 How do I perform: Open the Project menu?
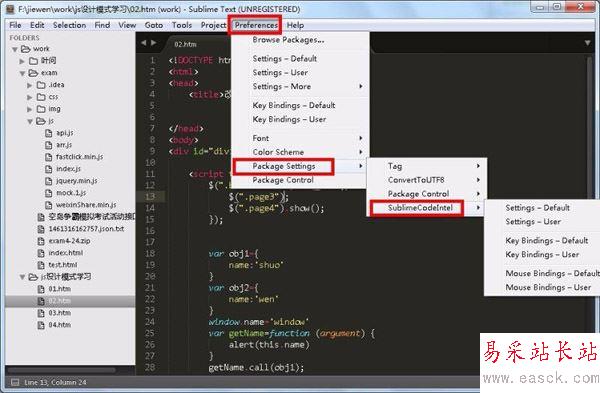point(213,25)
